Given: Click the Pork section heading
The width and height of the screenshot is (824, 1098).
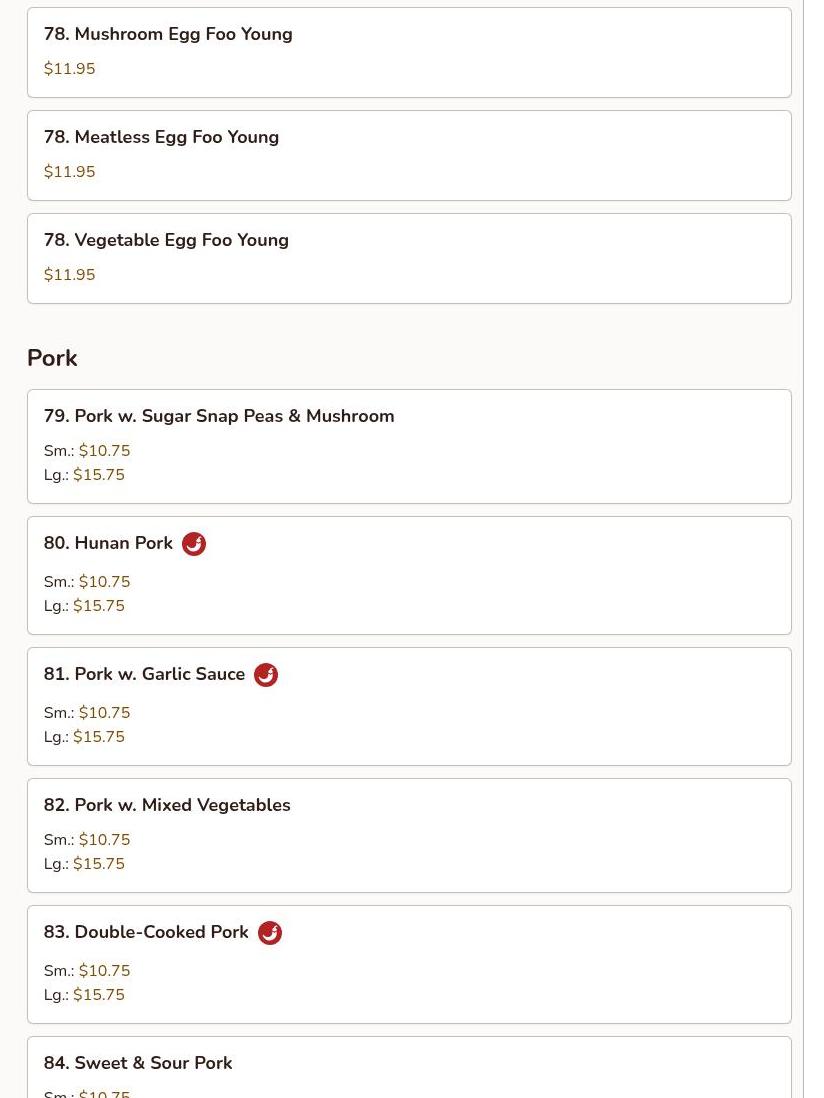Looking at the screenshot, I should (x=53, y=358).
